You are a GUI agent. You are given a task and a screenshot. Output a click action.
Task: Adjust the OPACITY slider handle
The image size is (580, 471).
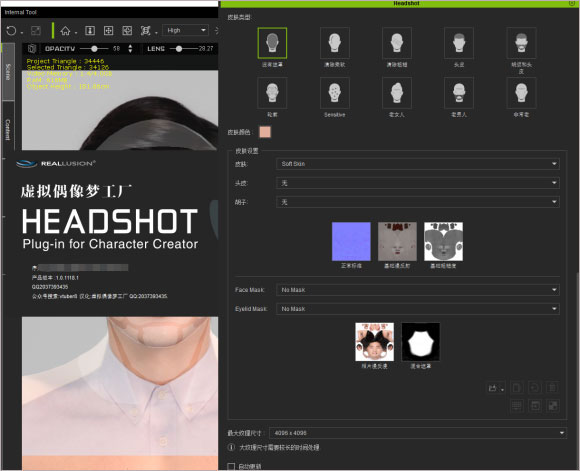tap(94, 48)
